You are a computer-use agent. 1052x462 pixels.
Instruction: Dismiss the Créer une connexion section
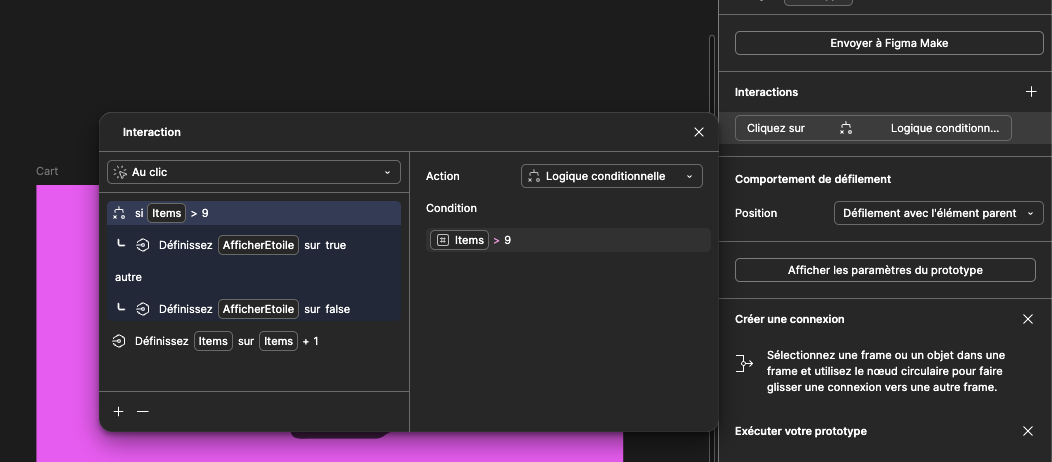tap(1028, 319)
